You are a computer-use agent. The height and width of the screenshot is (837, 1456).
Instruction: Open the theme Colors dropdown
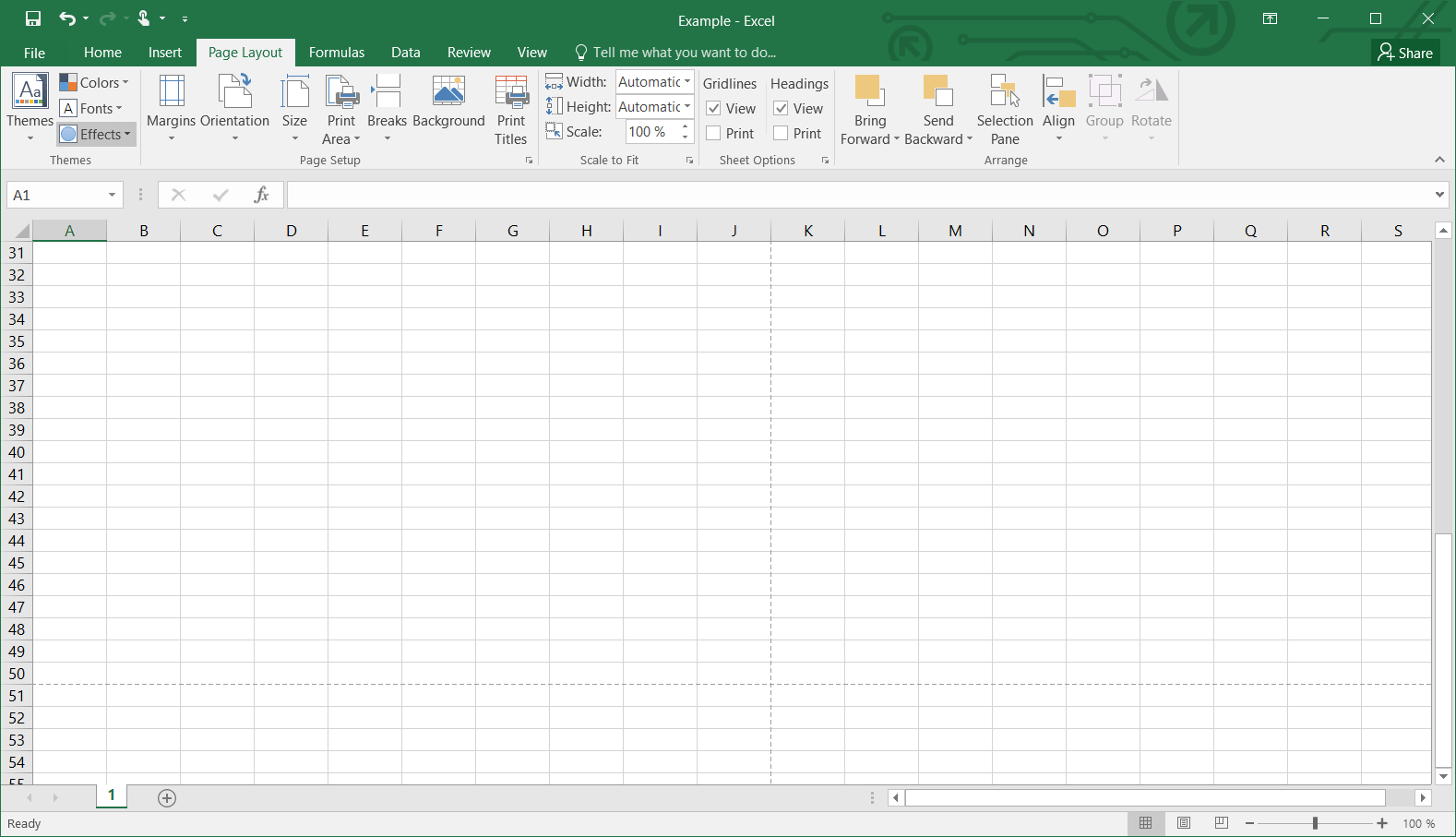(x=95, y=83)
